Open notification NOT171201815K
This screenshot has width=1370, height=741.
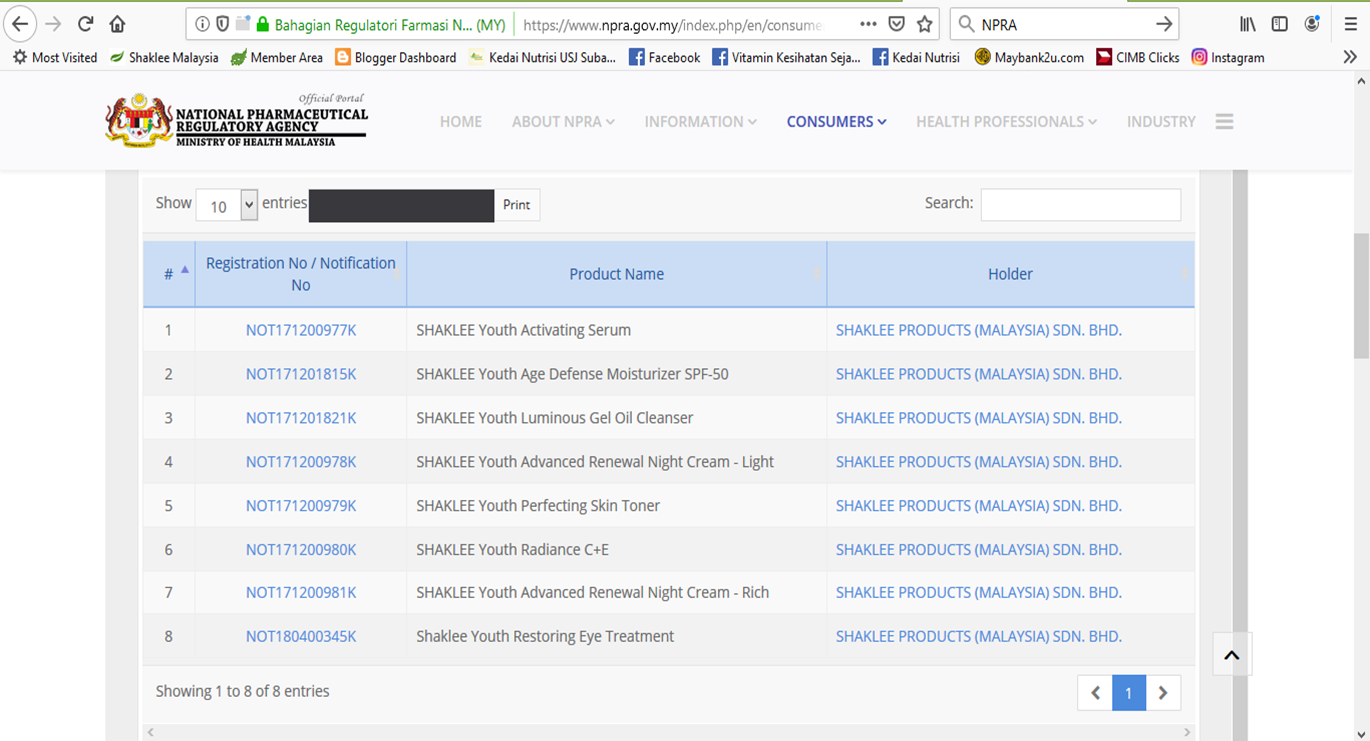[x=301, y=374]
